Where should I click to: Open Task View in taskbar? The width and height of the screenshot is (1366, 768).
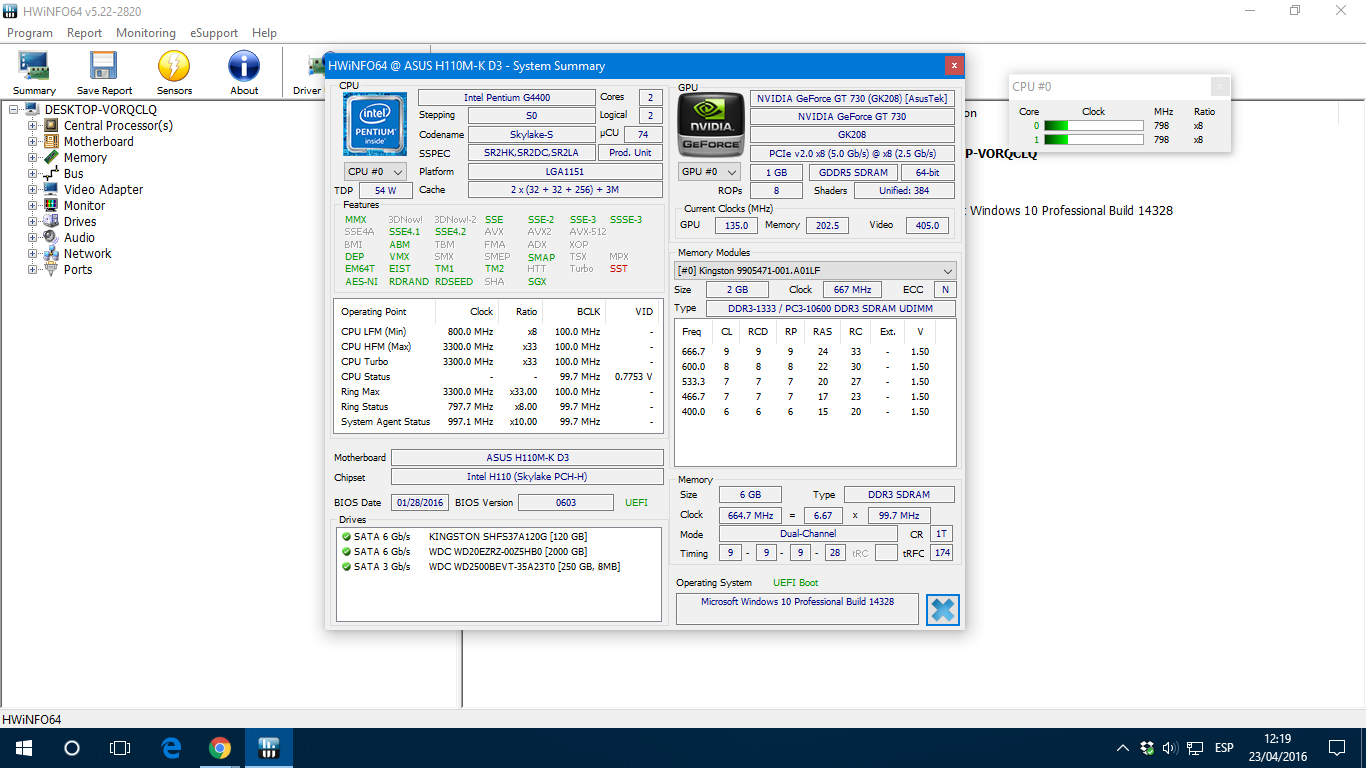pos(120,748)
